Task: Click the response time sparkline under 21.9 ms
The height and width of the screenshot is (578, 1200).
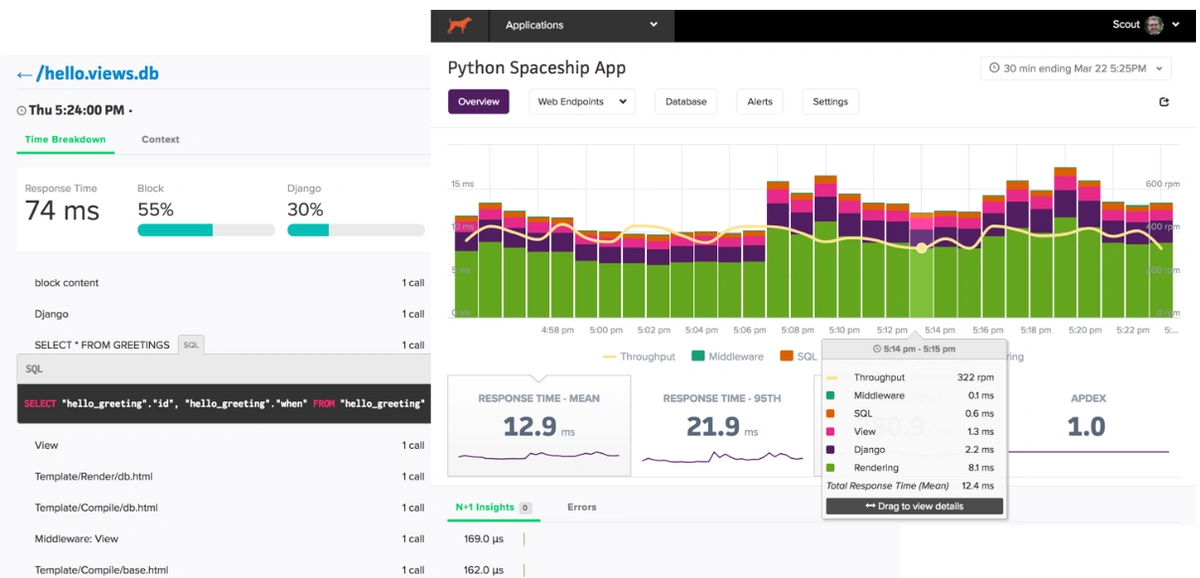Action: click(723, 457)
